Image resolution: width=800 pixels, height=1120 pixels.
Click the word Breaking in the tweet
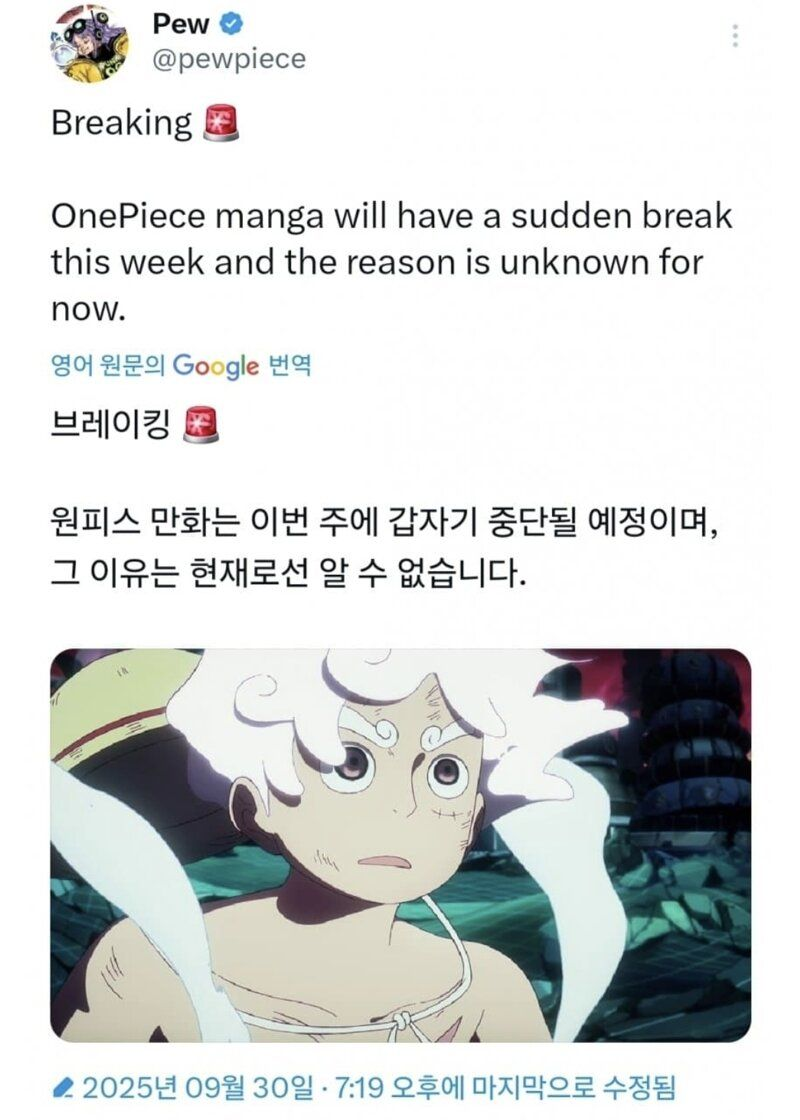[x=121, y=124]
